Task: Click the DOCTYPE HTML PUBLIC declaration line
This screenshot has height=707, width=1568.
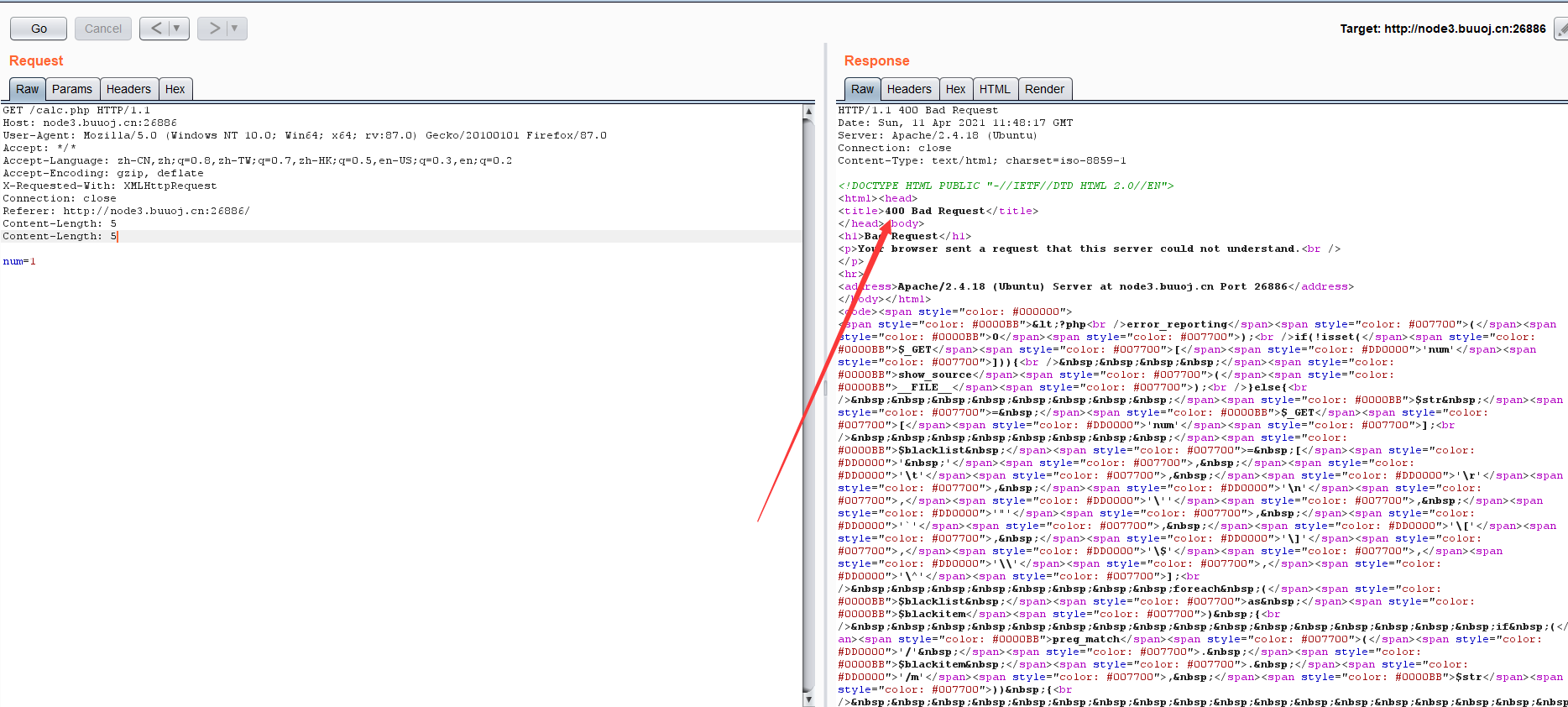Action: [1006, 186]
